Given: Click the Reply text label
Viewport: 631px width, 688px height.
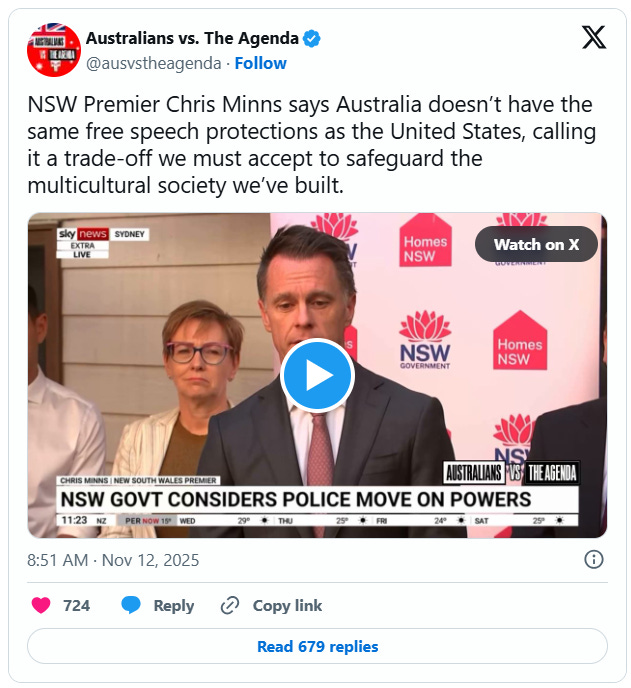Looking at the screenshot, I should pos(174,606).
